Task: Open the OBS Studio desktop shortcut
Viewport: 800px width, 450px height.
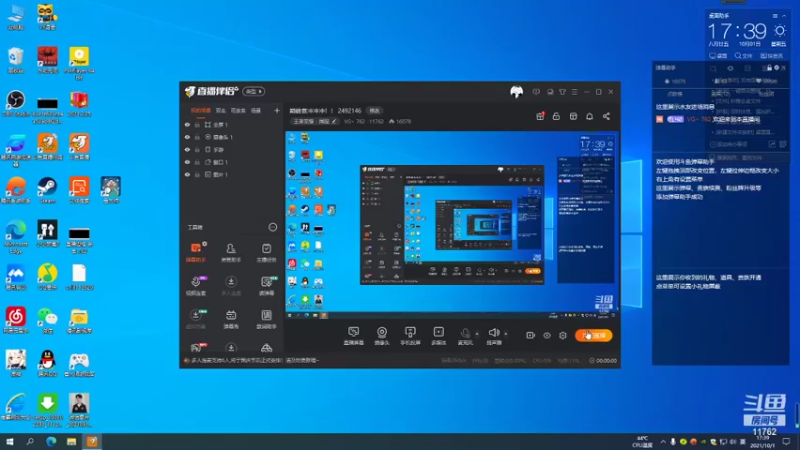Action: tap(15, 104)
